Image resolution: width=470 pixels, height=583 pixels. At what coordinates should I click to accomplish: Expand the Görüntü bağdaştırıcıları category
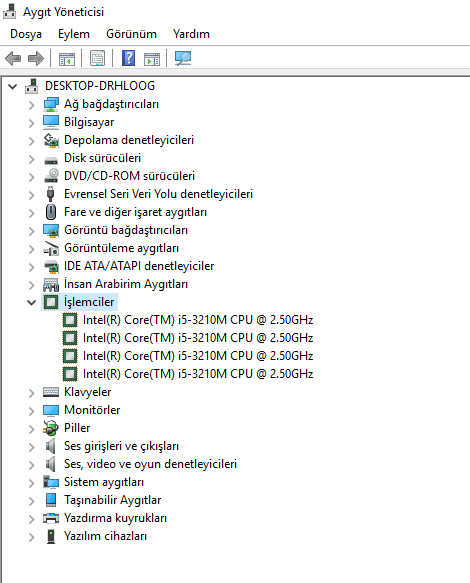[32, 231]
